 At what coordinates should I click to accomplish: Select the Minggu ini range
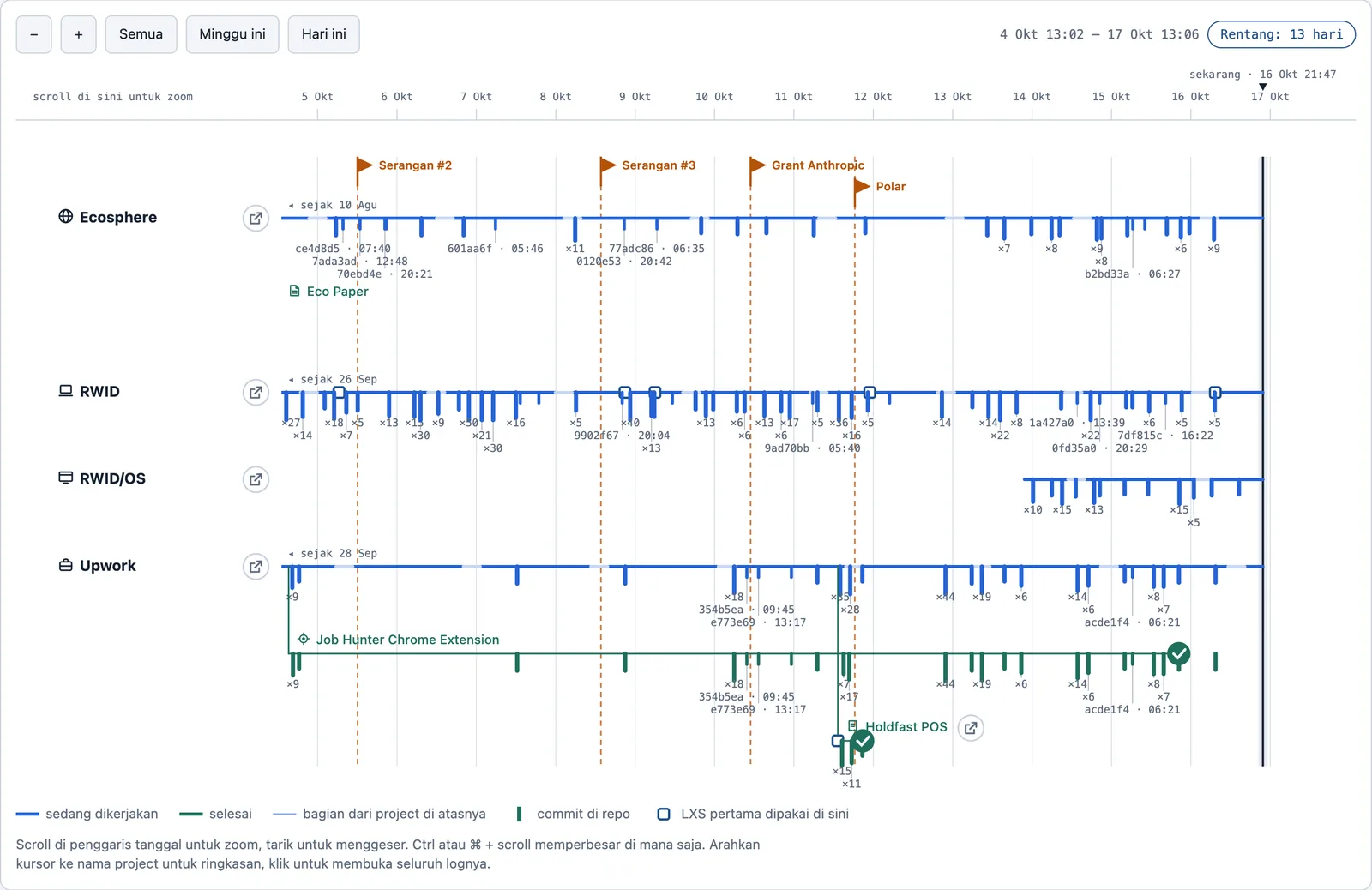coord(232,34)
